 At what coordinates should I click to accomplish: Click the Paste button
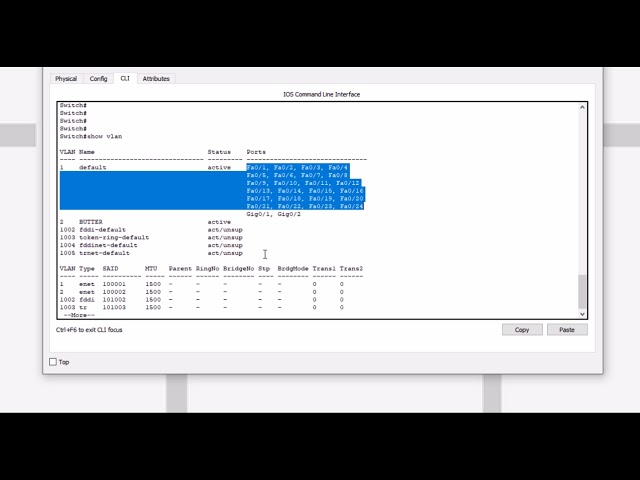tap(567, 330)
